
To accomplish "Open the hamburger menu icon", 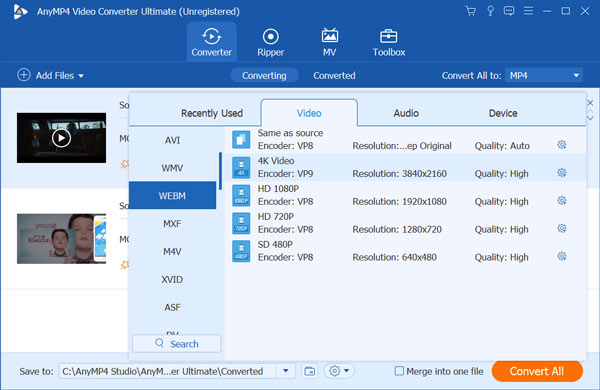I will point(528,11).
